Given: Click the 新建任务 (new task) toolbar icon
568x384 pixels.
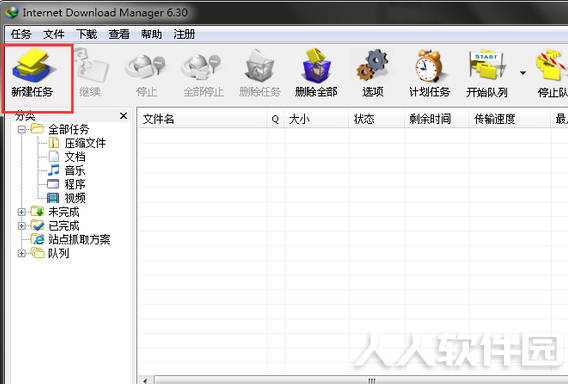Looking at the screenshot, I should pyautogui.click(x=33, y=66).
